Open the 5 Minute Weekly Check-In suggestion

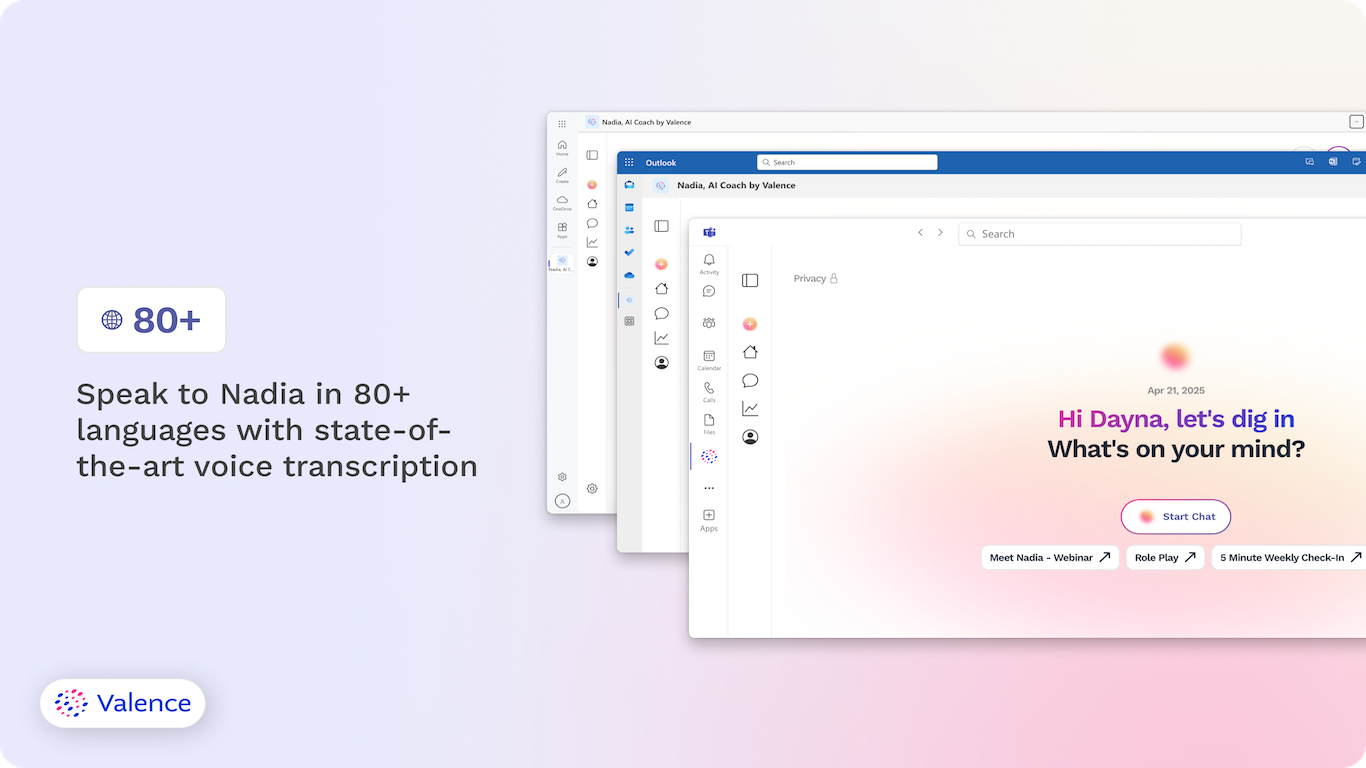tap(1289, 557)
